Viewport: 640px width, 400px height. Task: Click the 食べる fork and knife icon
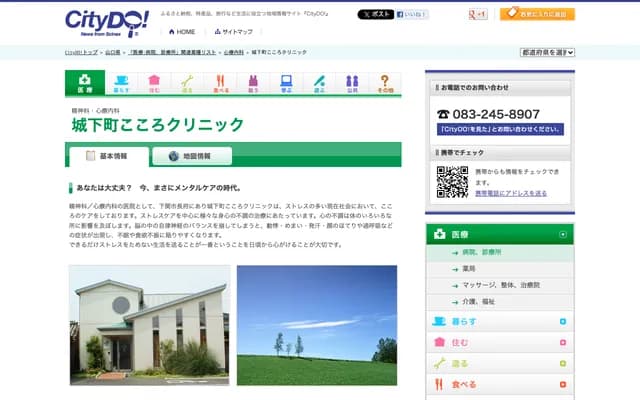220,83
